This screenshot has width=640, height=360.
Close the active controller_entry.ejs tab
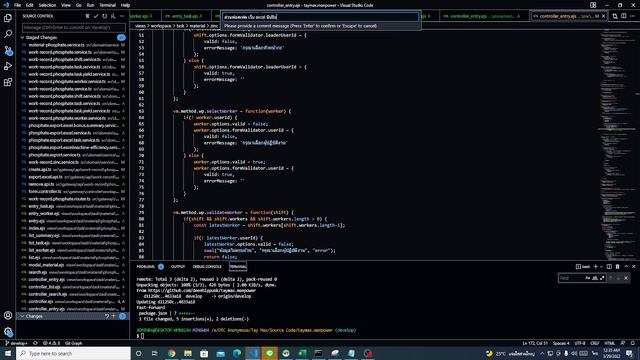tap(604, 16)
